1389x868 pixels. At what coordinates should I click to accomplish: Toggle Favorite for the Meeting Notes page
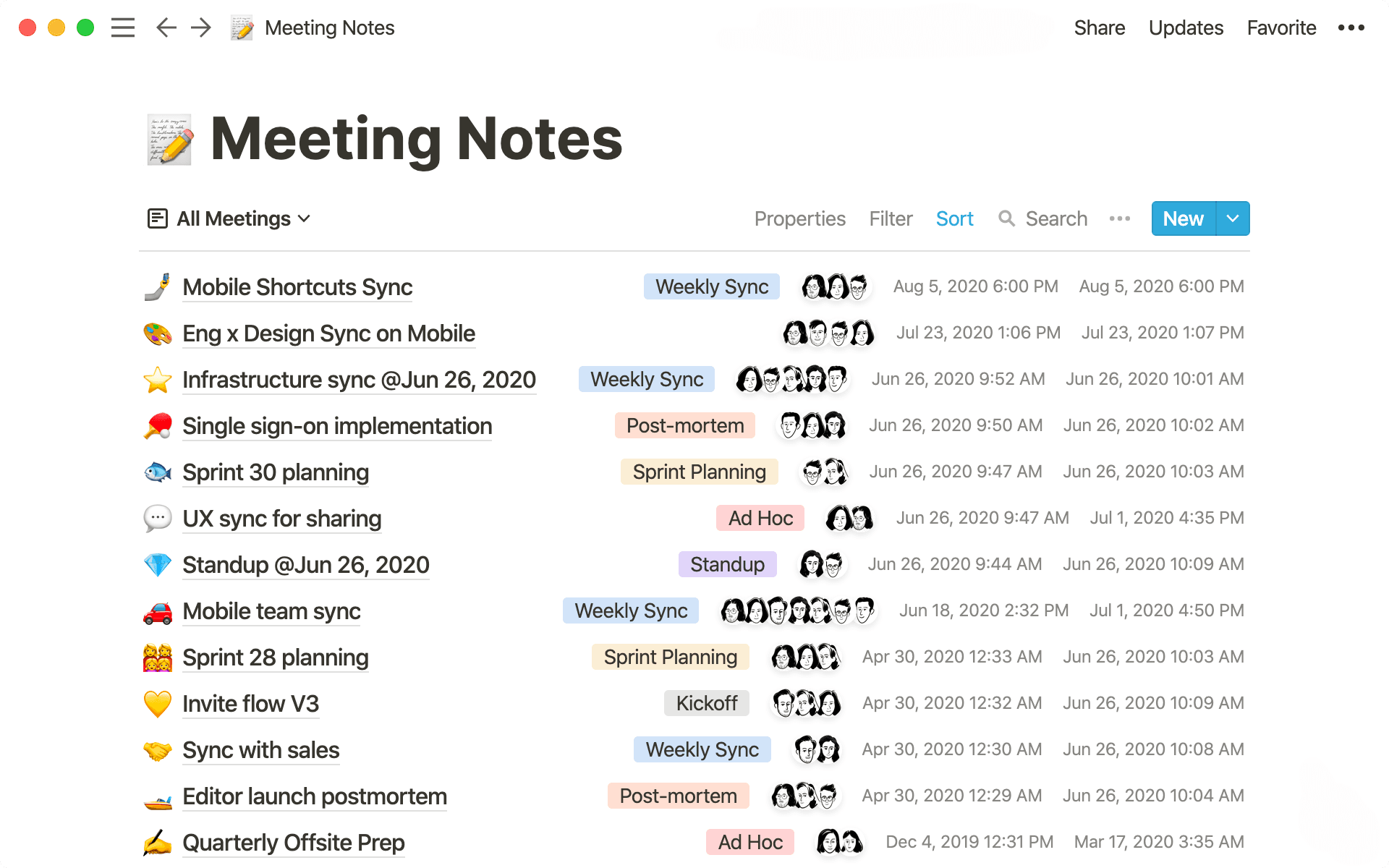[1280, 27]
